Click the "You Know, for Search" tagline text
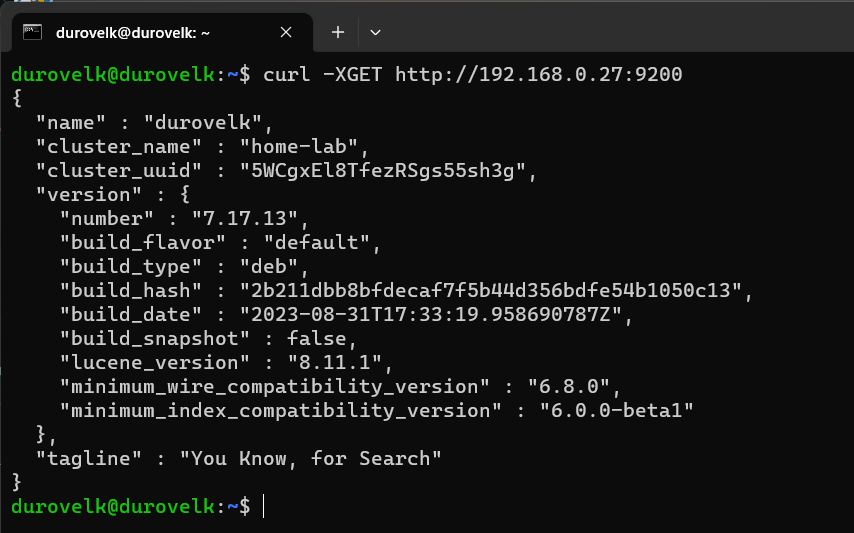This screenshot has width=854, height=533. (x=311, y=458)
